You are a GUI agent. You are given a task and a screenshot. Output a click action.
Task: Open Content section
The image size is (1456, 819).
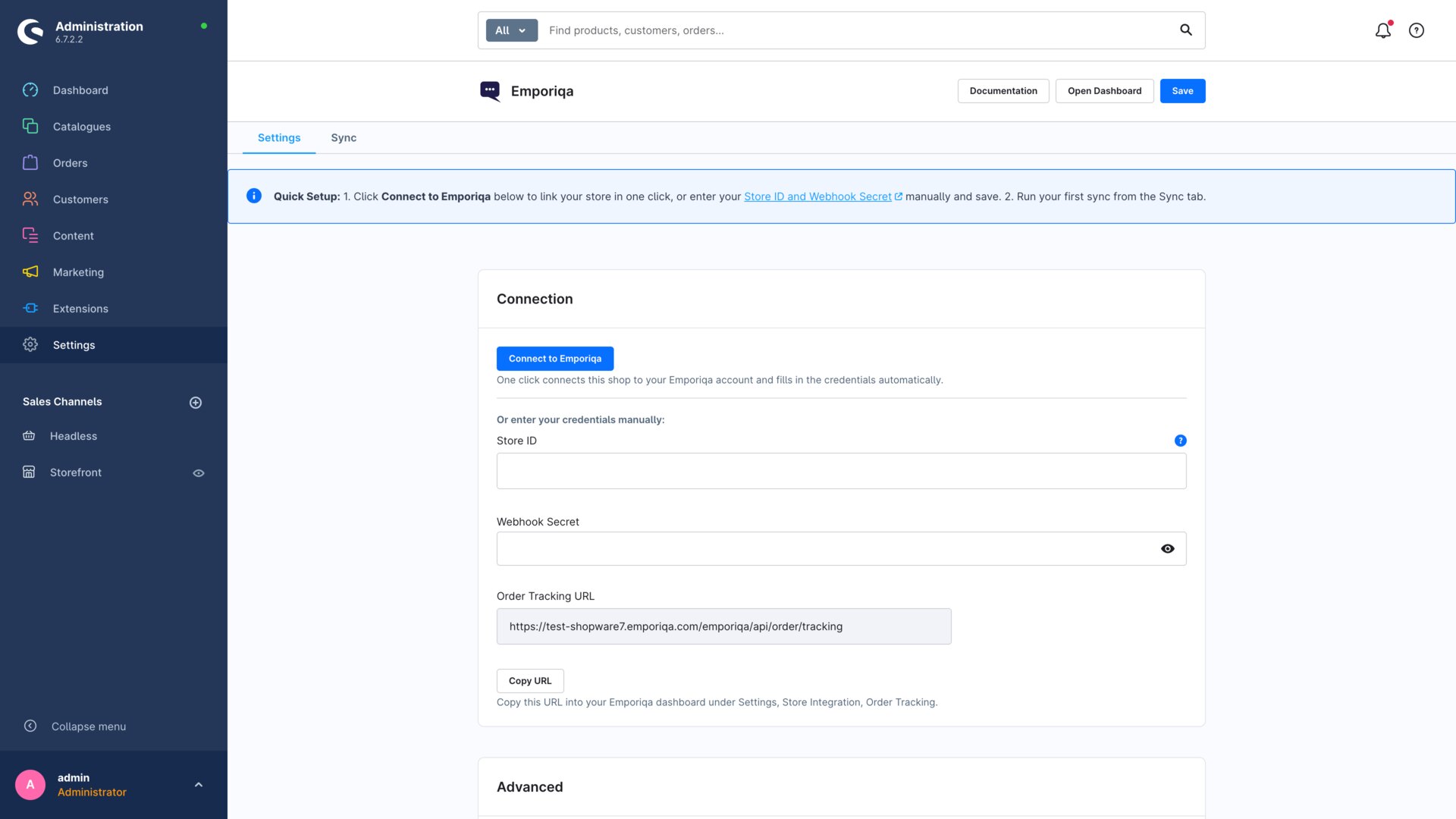click(x=114, y=236)
